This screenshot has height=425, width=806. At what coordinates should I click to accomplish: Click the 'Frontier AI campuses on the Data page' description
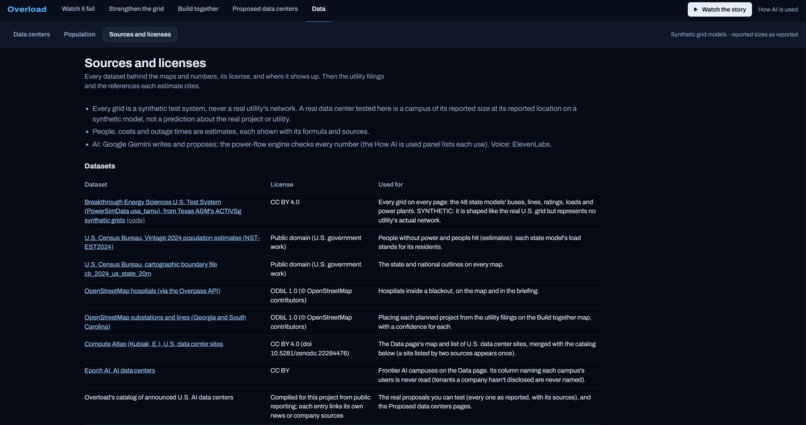[482, 375]
